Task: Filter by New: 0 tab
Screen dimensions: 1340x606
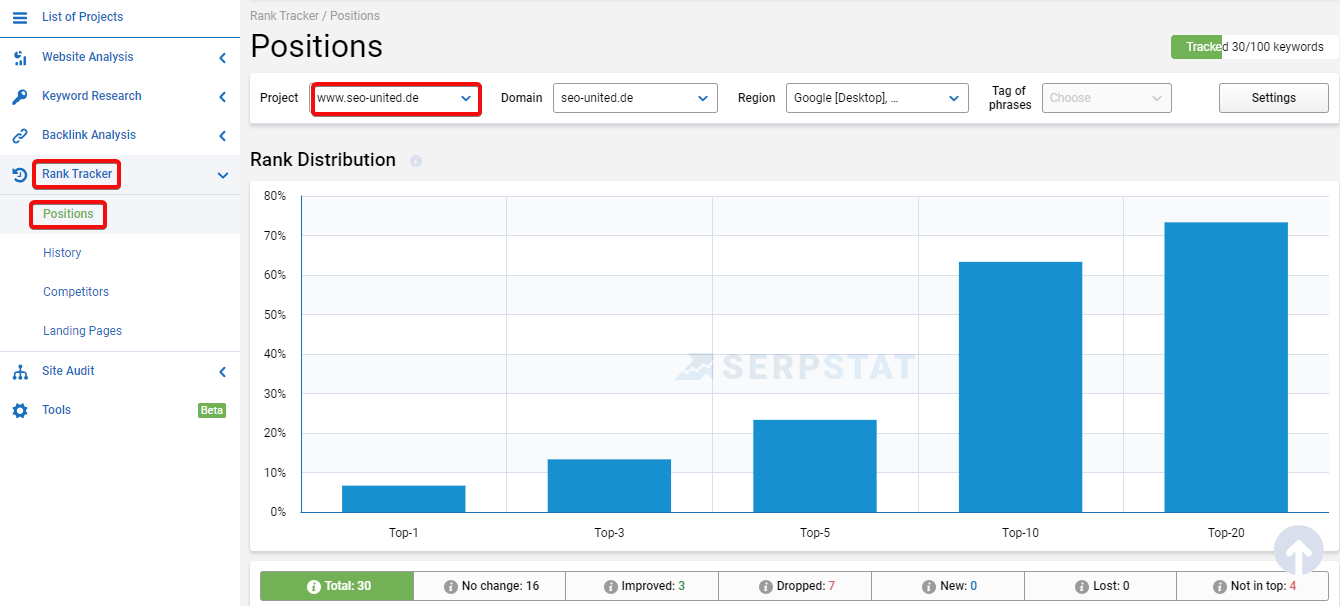Action: pos(948,586)
